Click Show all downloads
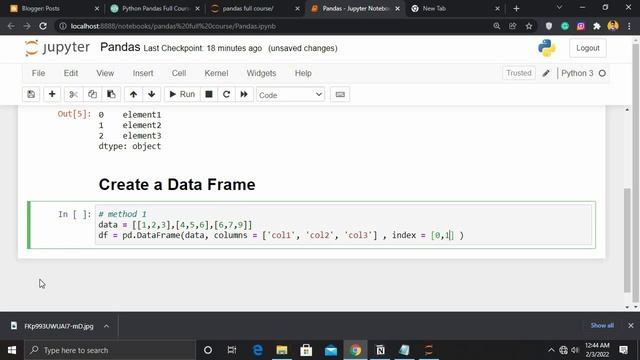The height and width of the screenshot is (360, 640). click(602, 326)
